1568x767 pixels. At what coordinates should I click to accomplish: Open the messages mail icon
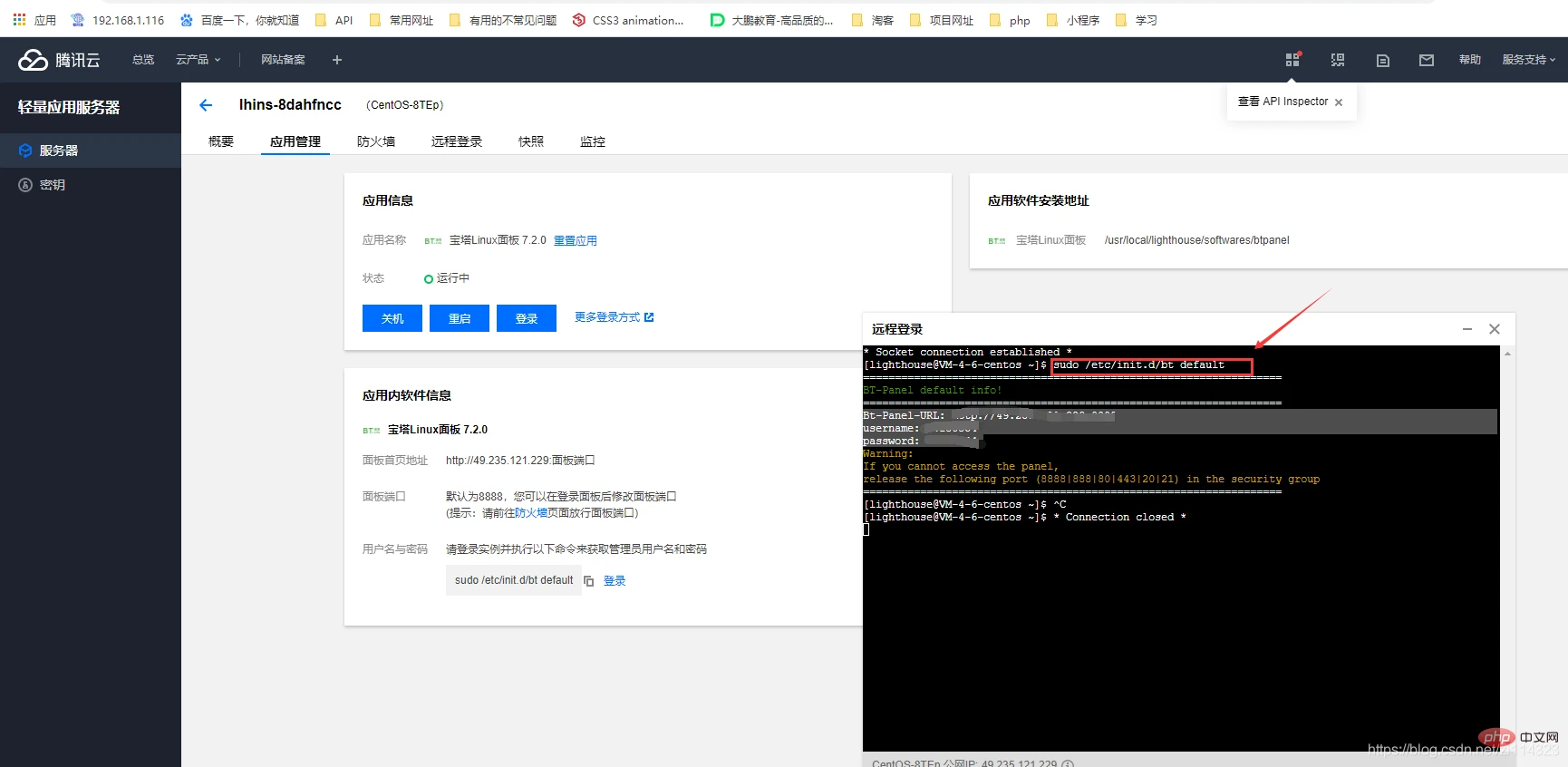point(1427,61)
